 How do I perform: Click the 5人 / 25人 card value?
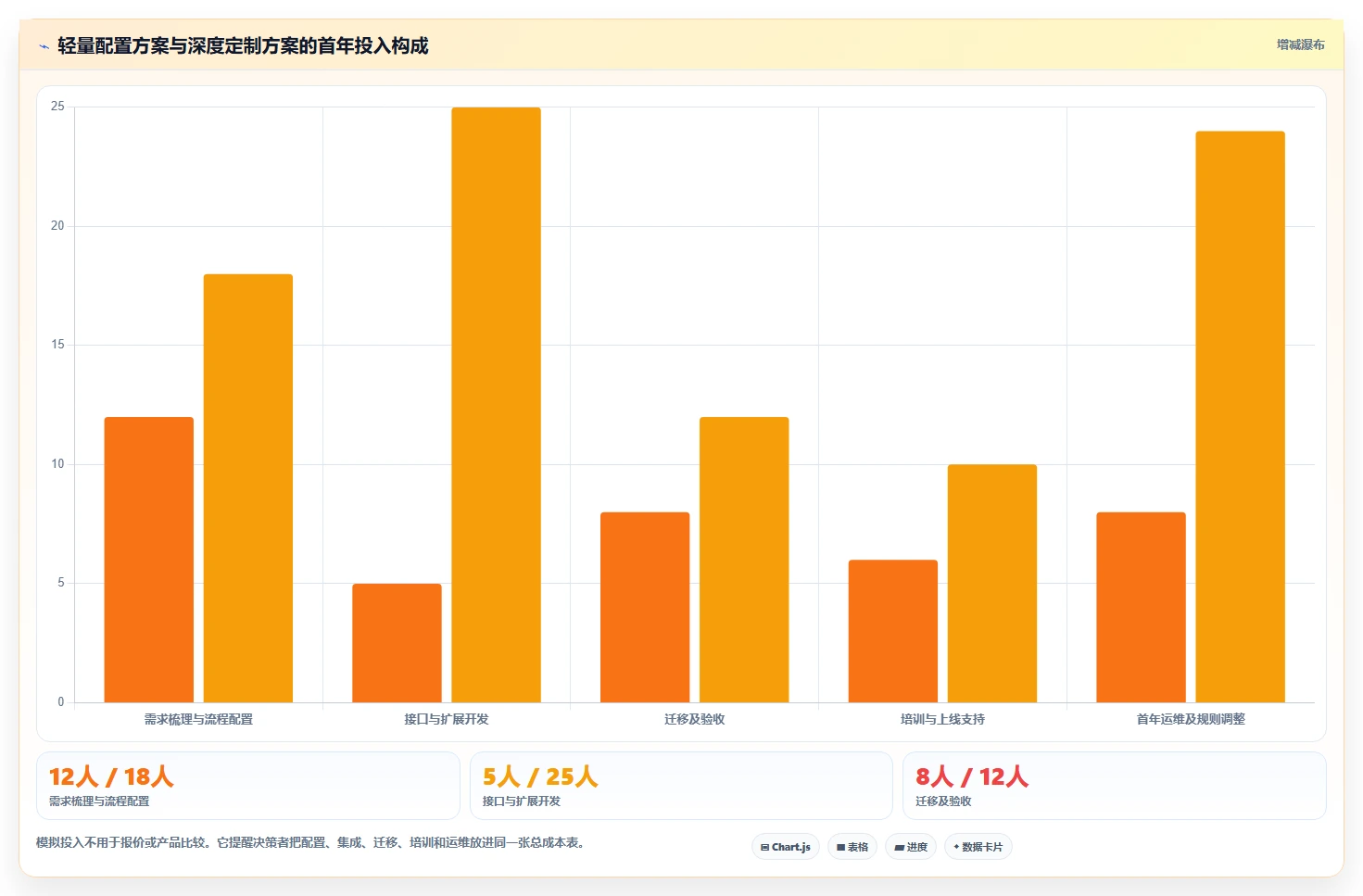click(540, 776)
